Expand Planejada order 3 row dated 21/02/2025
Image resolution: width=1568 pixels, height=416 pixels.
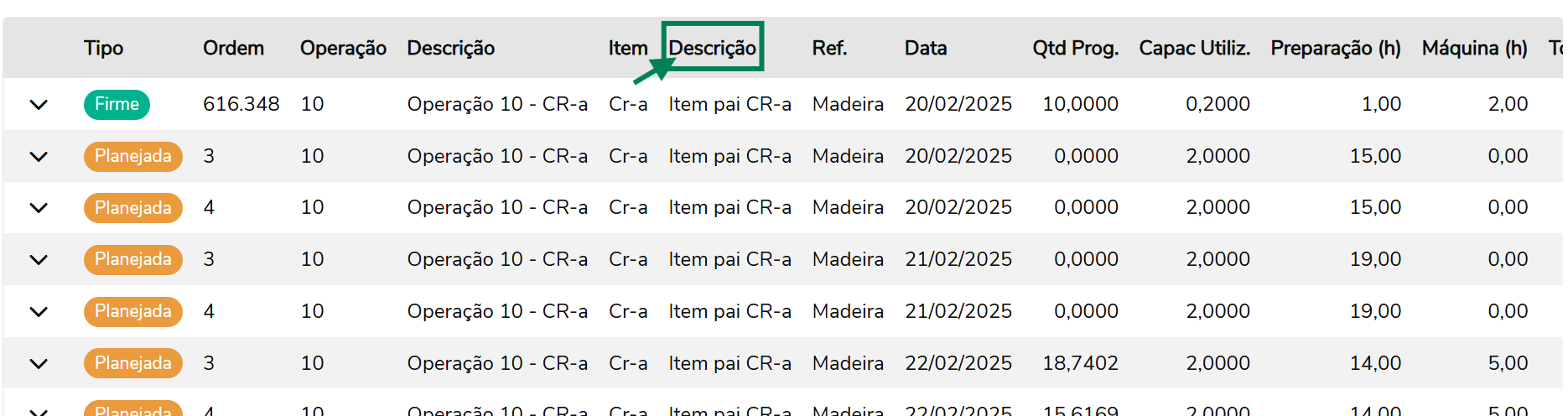[39, 260]
